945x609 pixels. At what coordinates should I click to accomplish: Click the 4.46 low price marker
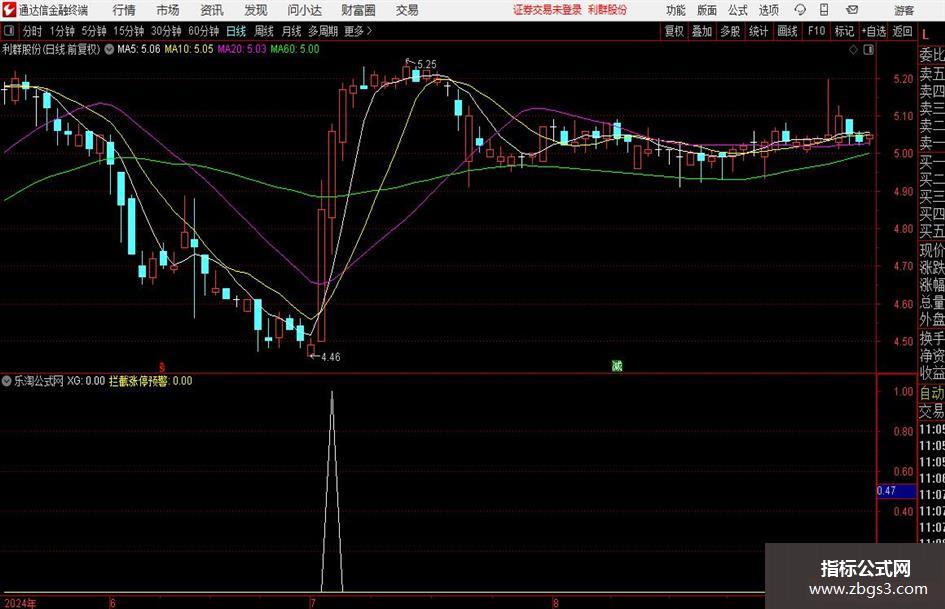[x=330, y=357]
